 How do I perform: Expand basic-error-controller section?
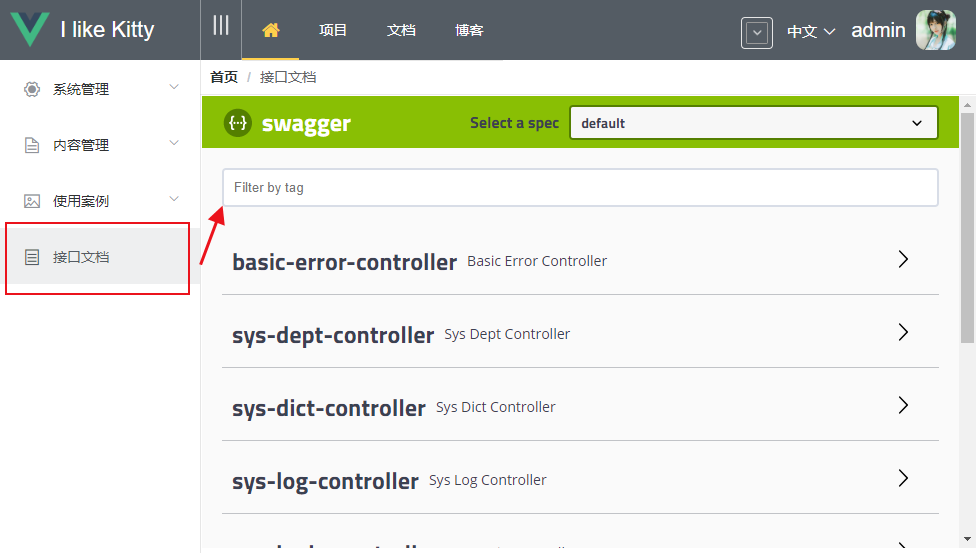[x=903, y=260]
